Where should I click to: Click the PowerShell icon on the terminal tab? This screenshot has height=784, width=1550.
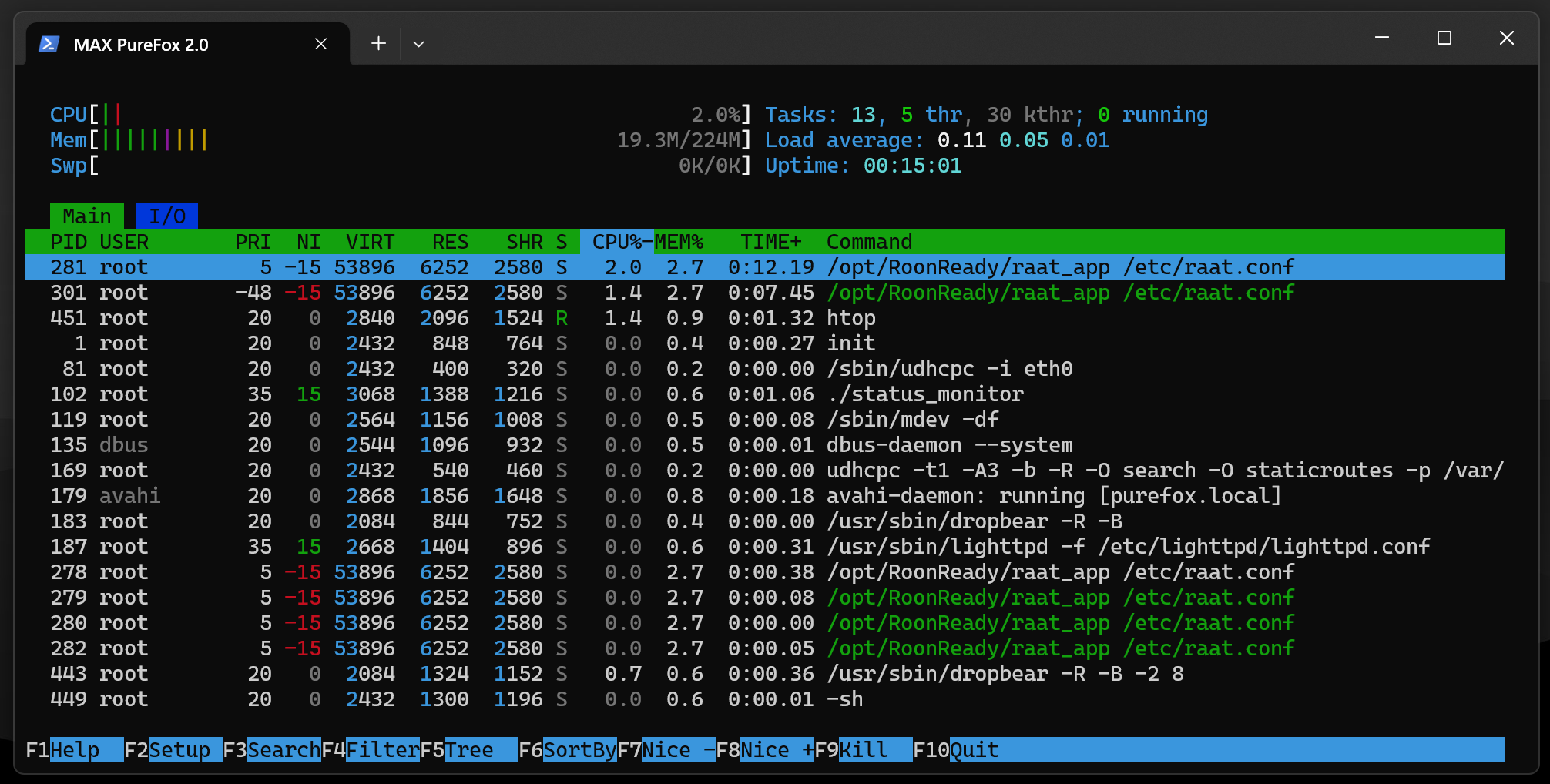(49, 45)
